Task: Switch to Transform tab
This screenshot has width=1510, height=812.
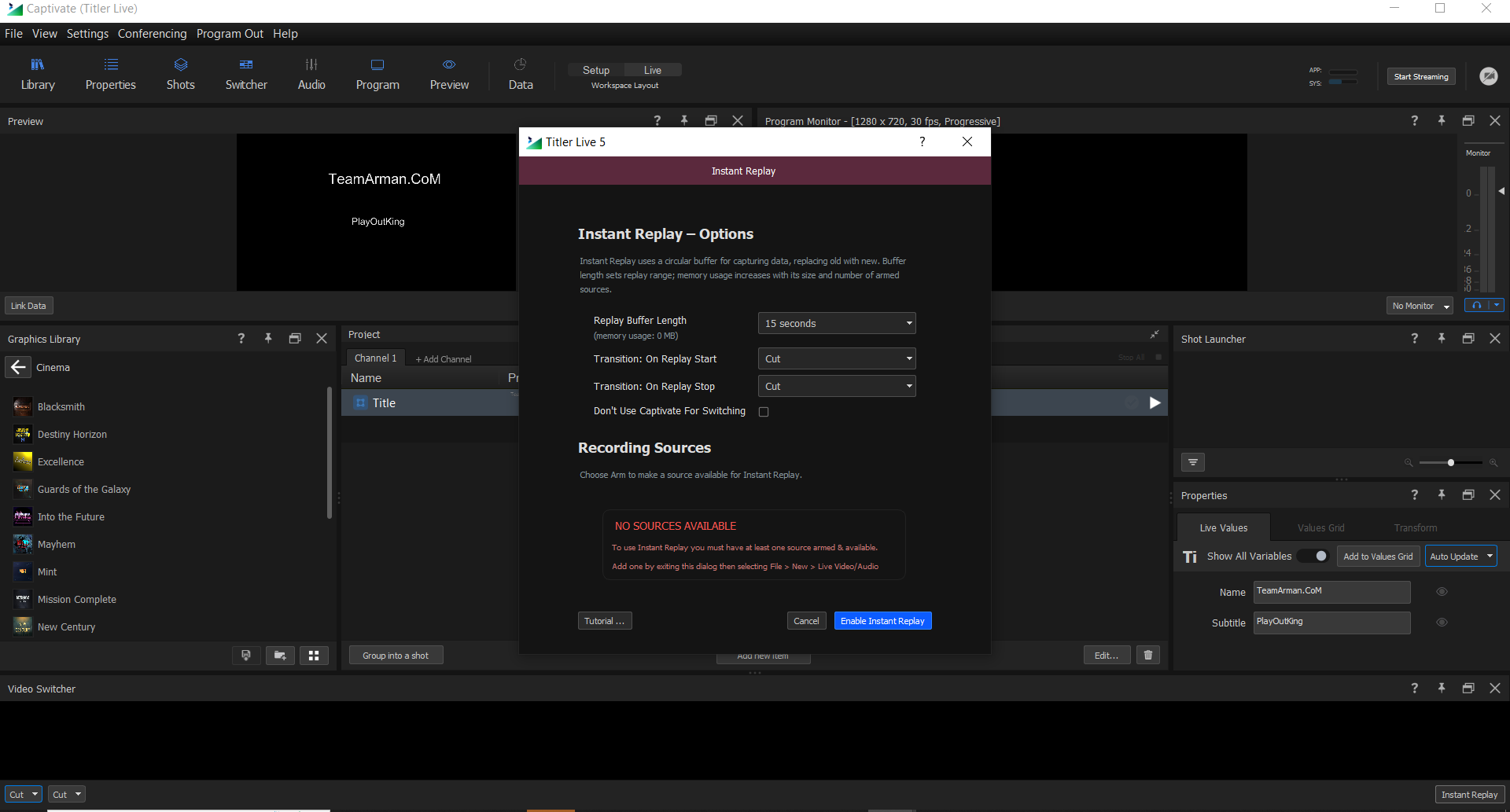Action: point(1416,527)
